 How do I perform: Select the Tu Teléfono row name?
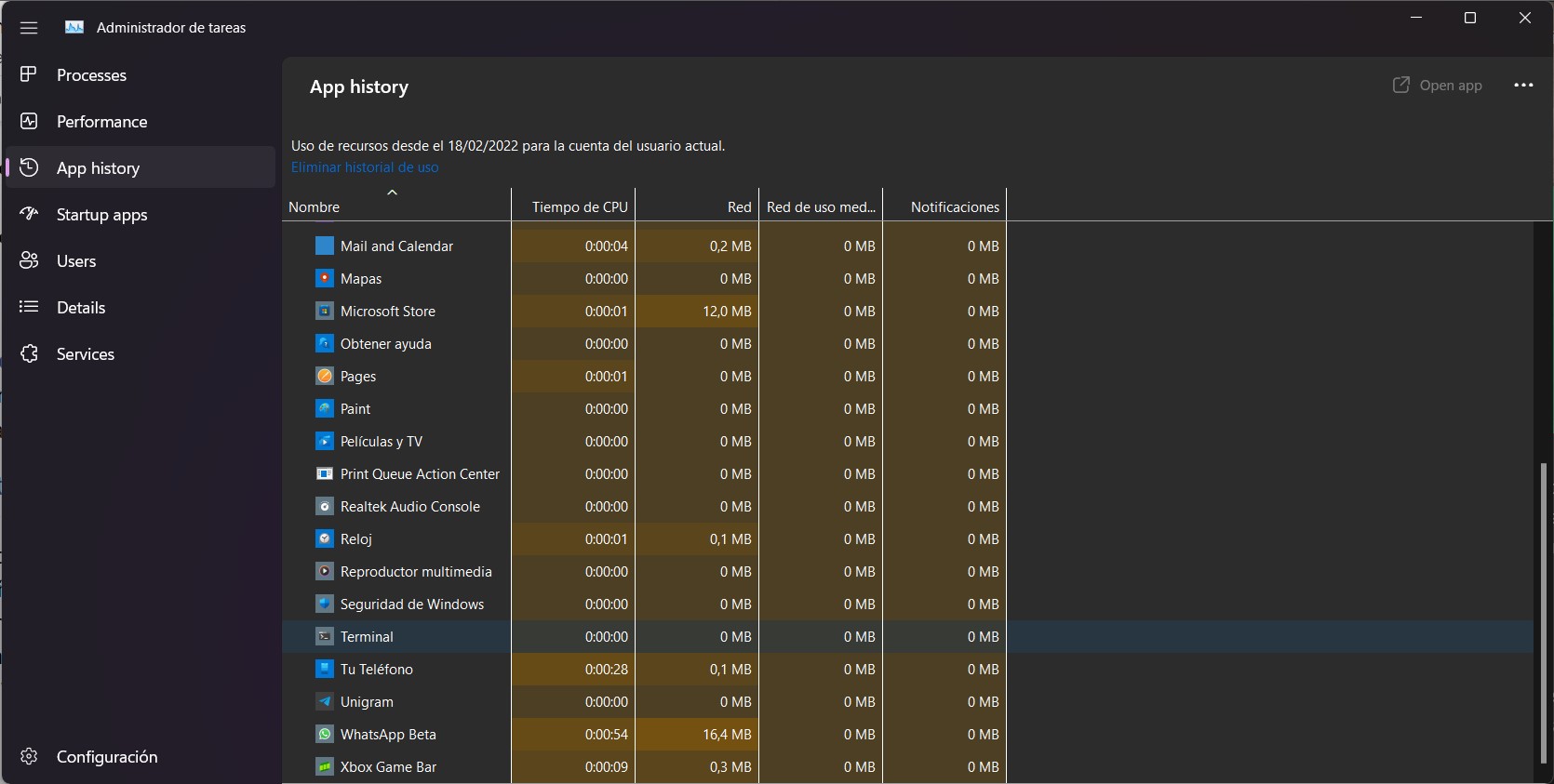click(377, 670)
